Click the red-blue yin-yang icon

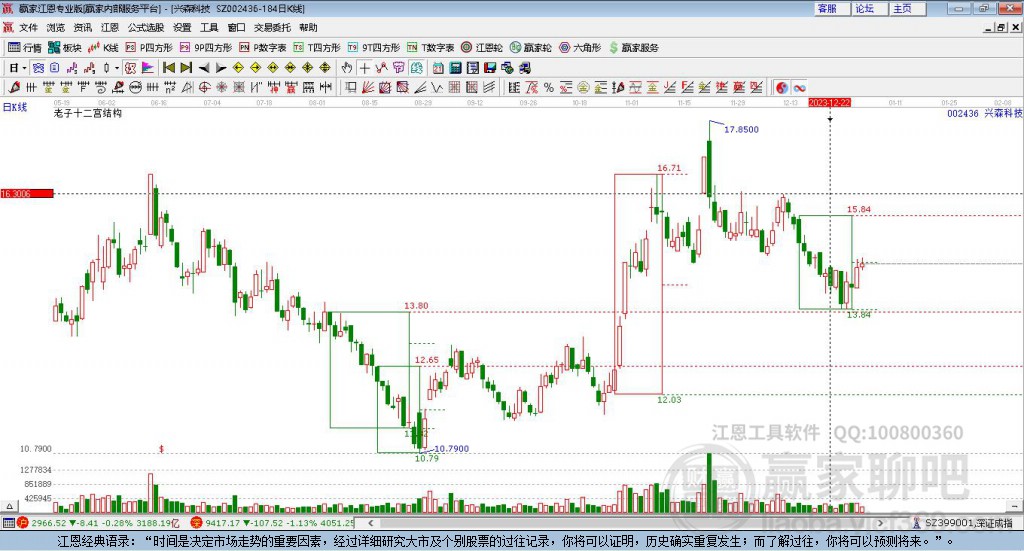click(782, 87)
